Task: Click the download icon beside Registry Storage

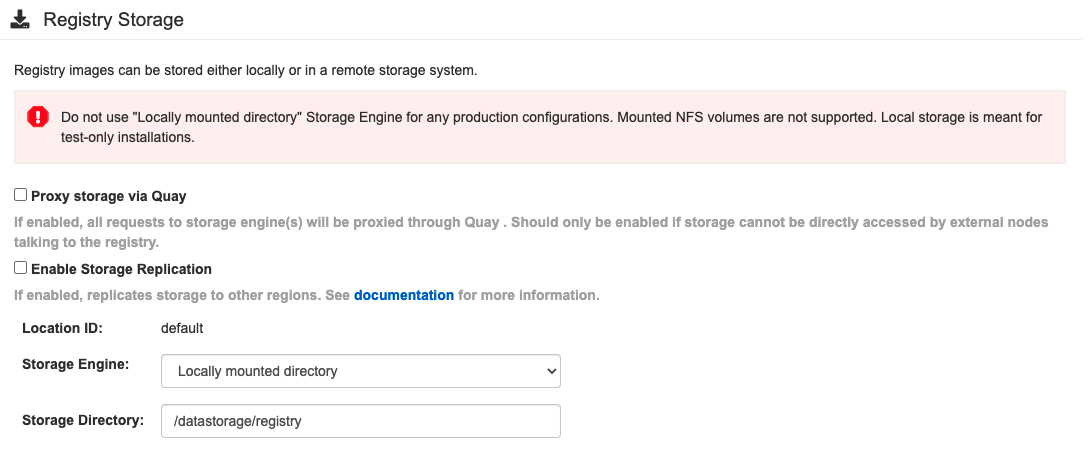Action: tap(20, 19)
